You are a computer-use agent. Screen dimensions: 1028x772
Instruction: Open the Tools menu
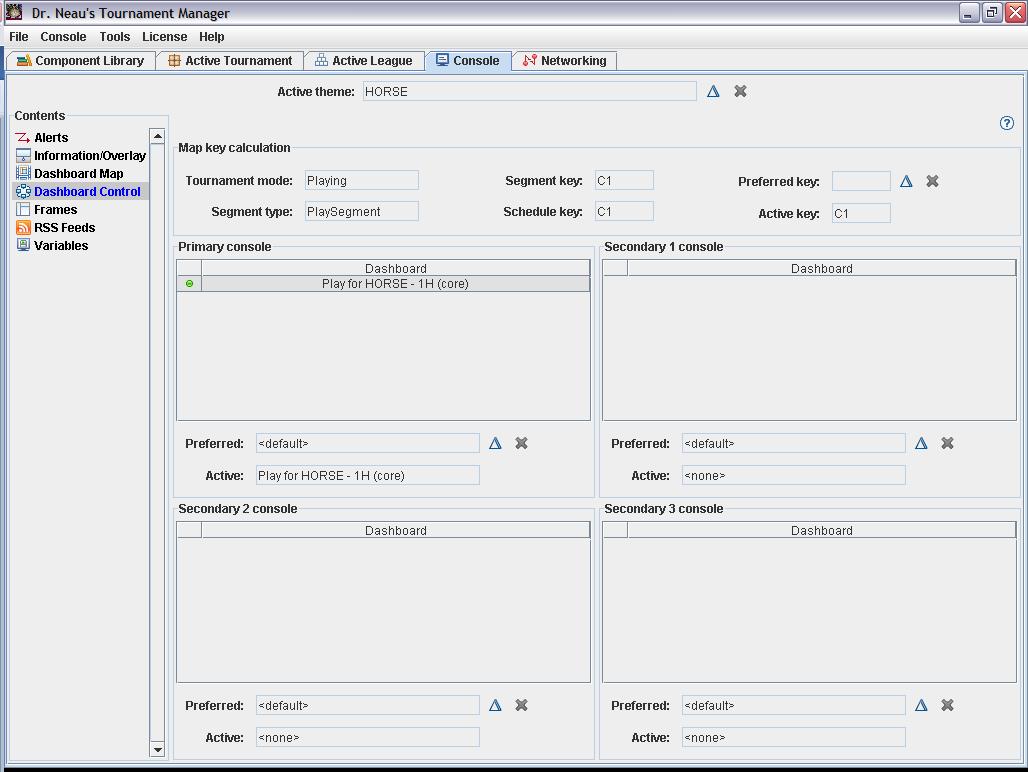[115, 37]
